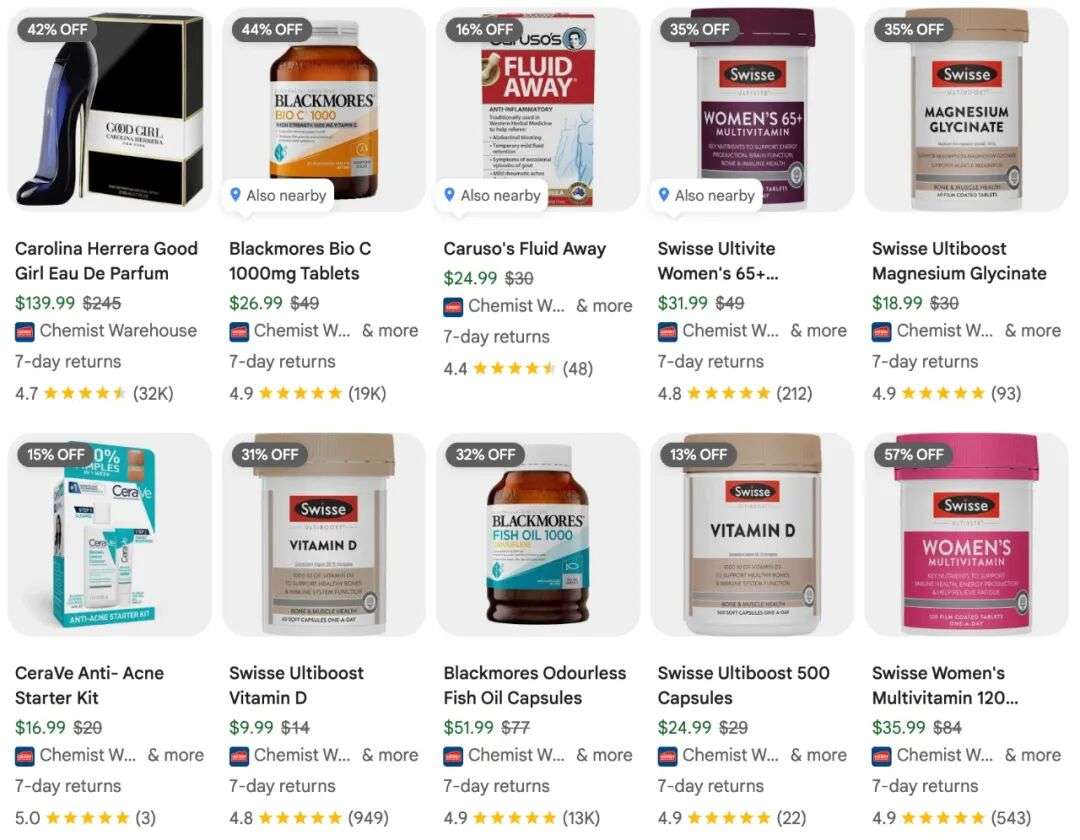This screenshot has width=1080, height=840.
Task: Click the 32% OFF badge on Blackmores Fish Oil
Action: click(x=485, y=454)
